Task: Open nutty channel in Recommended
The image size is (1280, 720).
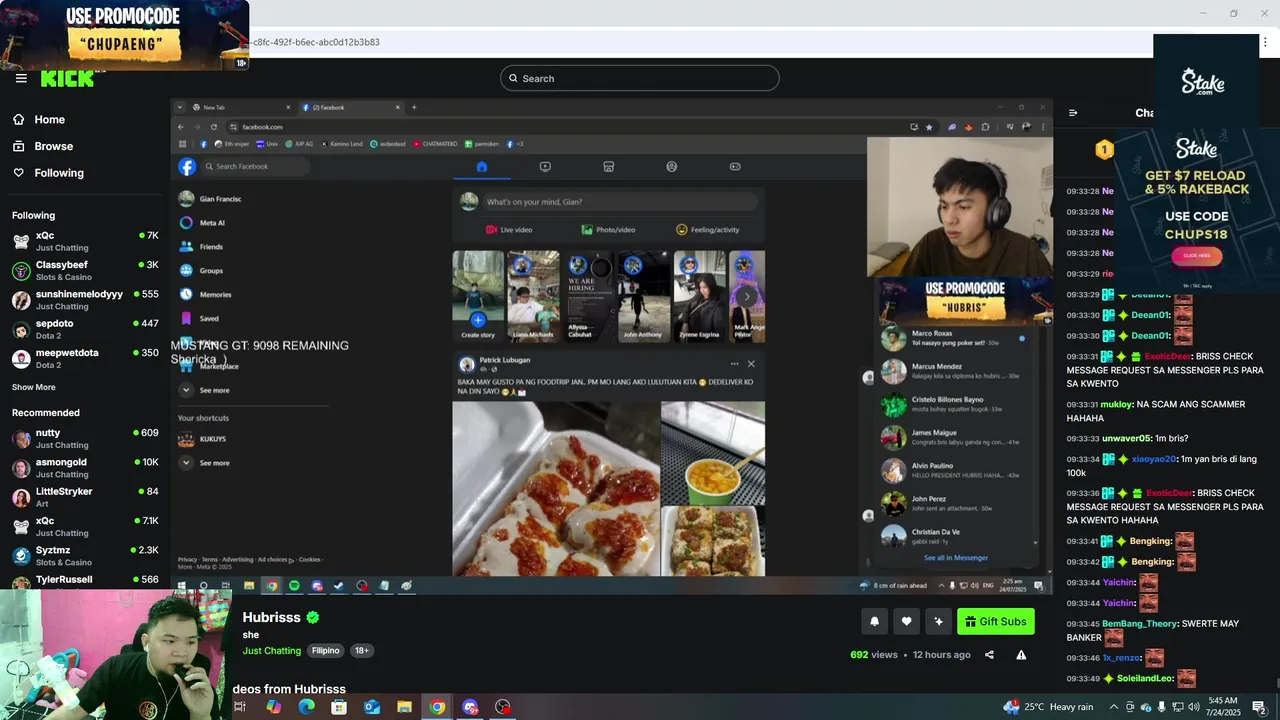Action: (x=84, y=438)
